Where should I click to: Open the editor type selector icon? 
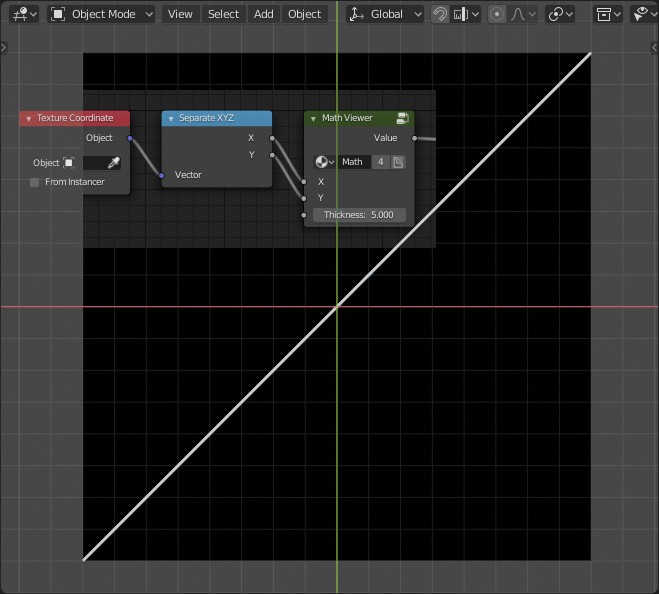click(21, 14)
